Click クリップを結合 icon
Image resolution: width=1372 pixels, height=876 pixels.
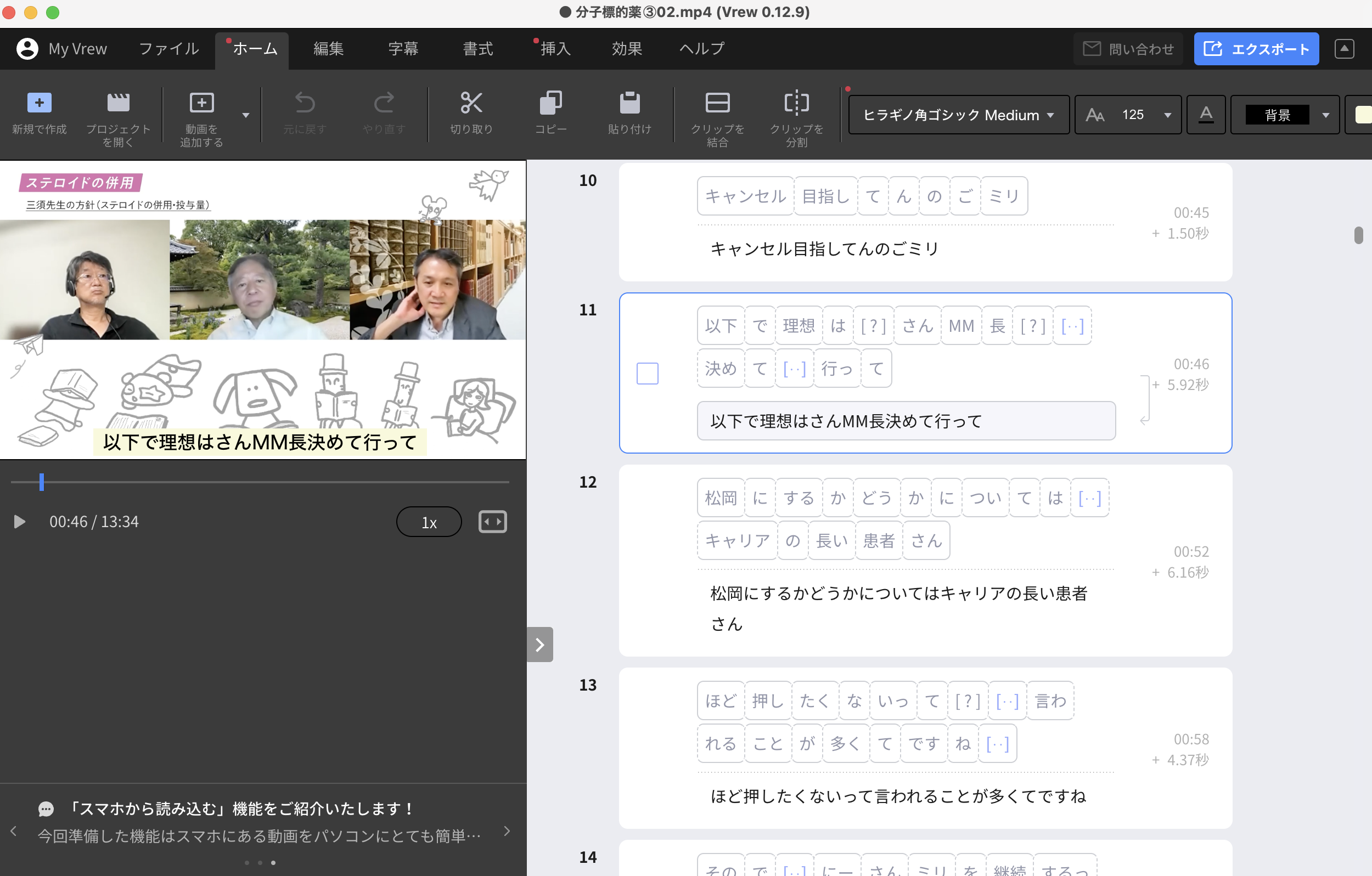pos(717,103)
